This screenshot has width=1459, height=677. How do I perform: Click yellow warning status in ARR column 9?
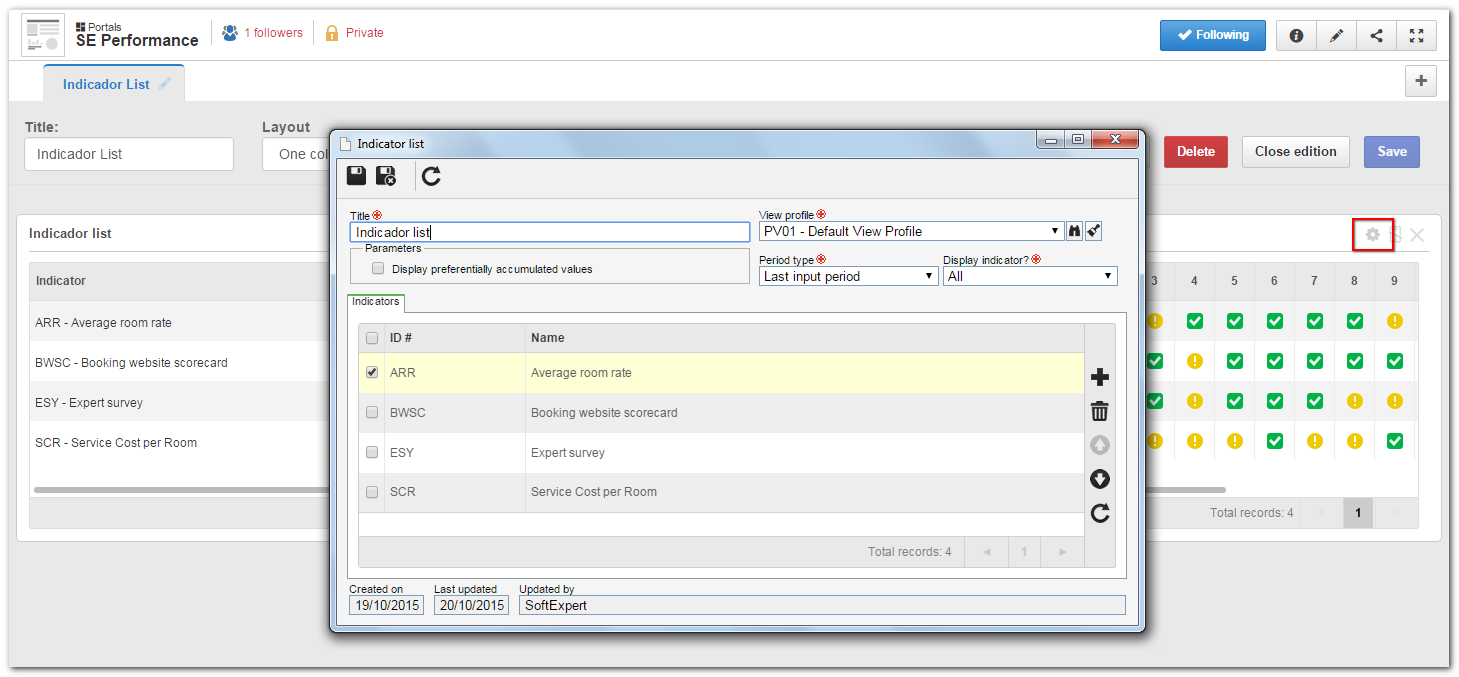coord(1394,321)
